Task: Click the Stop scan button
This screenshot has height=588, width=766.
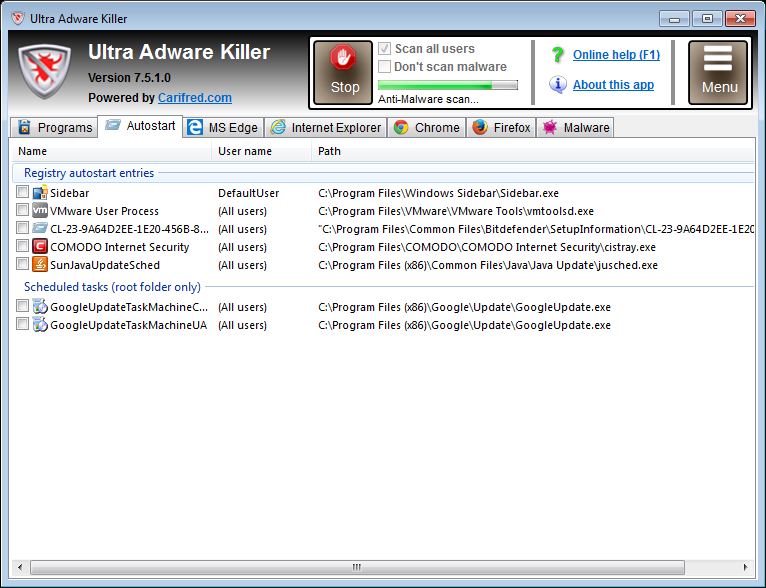Action: pos(343,72)
